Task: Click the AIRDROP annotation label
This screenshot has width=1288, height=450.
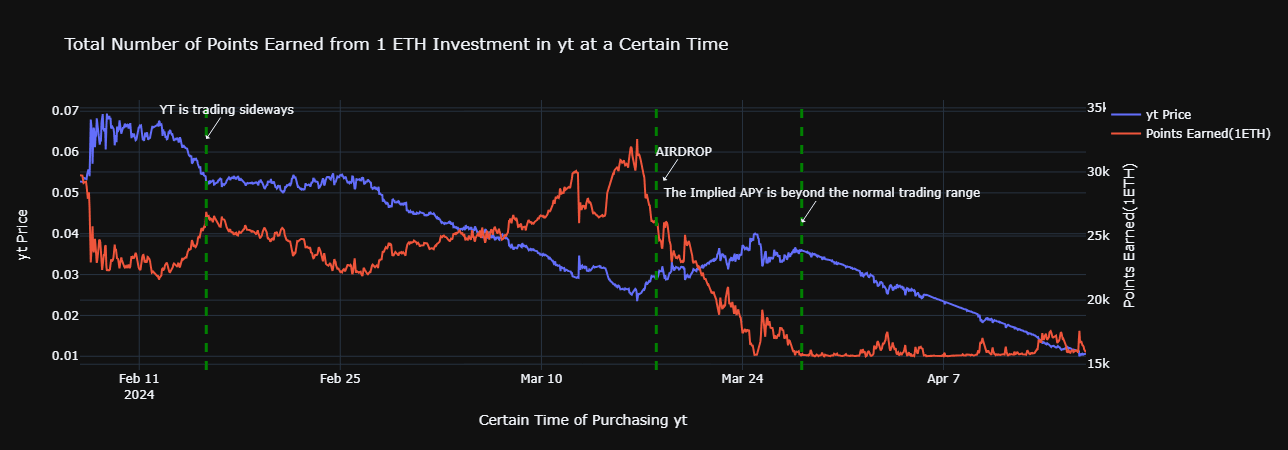Action: click(x=684, y=152)
